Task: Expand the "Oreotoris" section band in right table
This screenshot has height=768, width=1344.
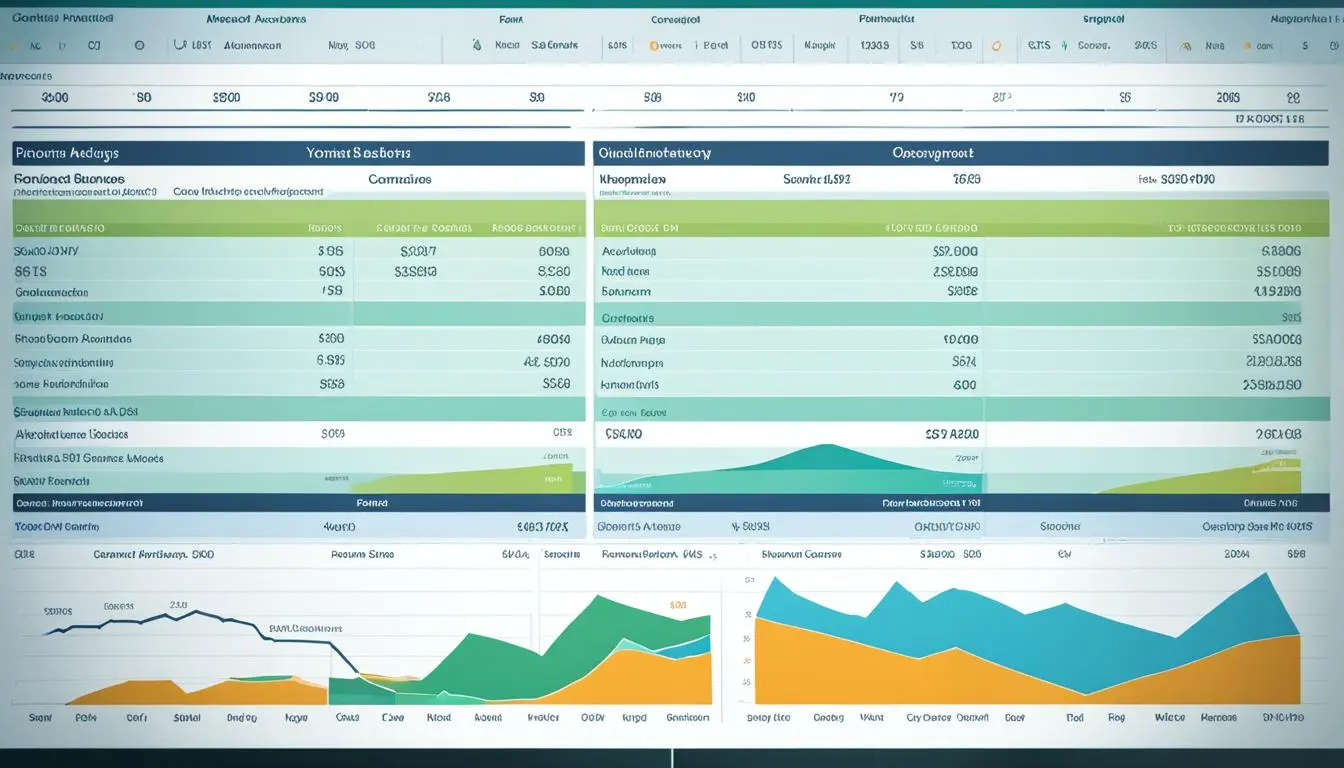Action: pos(628,317)
